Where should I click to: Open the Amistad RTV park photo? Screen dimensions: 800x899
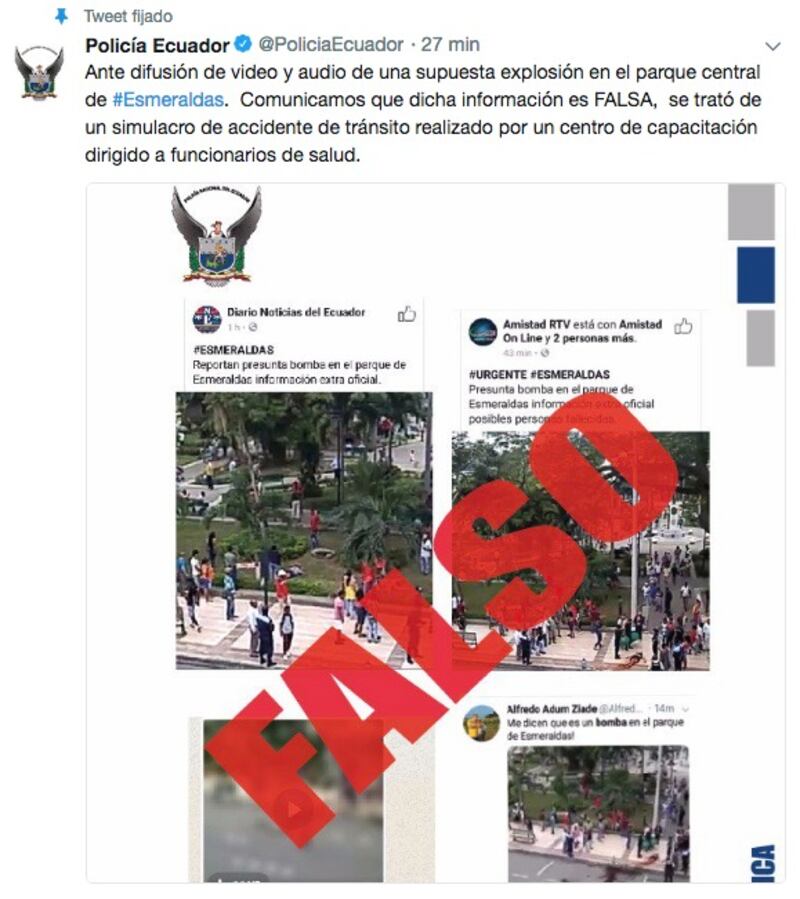click(580, 551)
